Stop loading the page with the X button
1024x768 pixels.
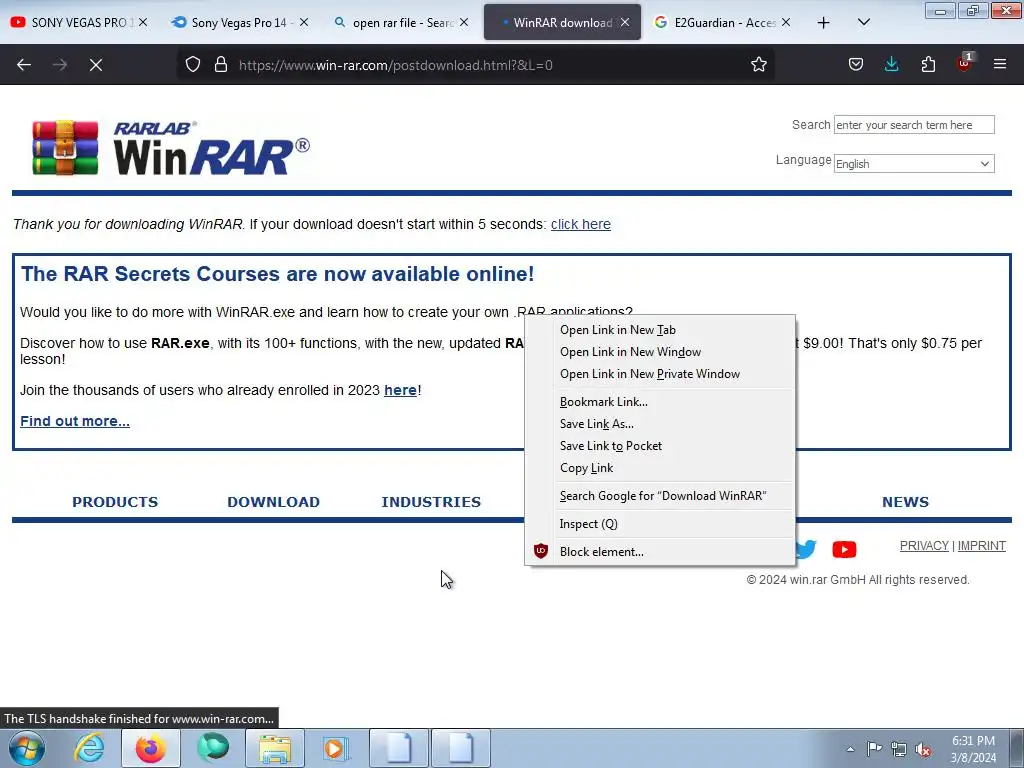point(96,65)
